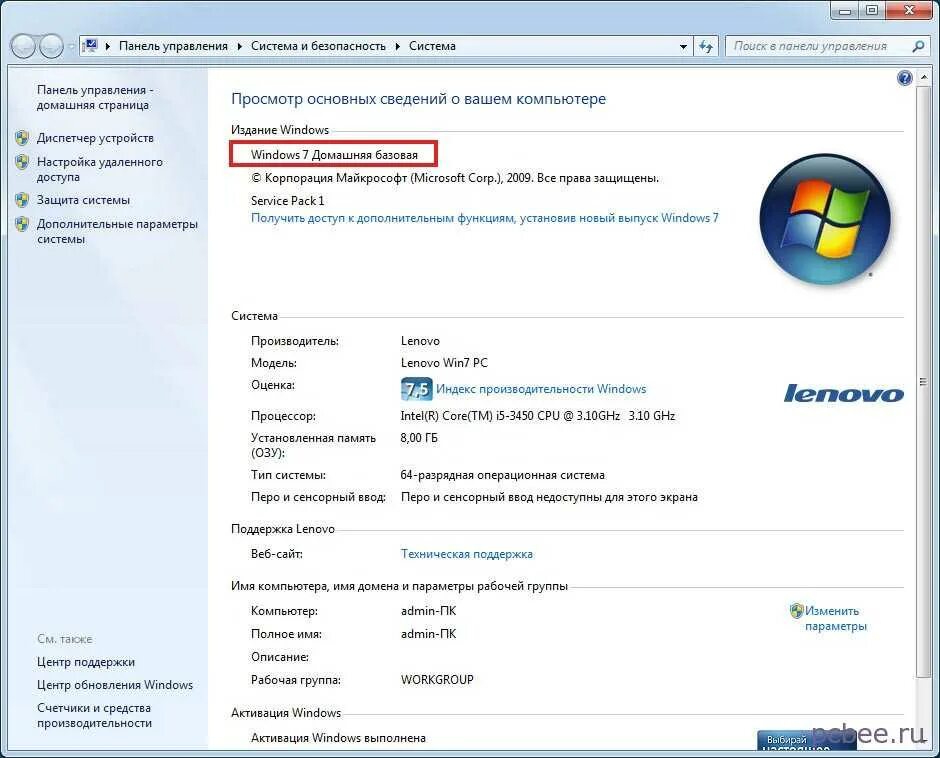Click the Lenovo logo
This screenshot has width=940, height=758.
point(844,393)
